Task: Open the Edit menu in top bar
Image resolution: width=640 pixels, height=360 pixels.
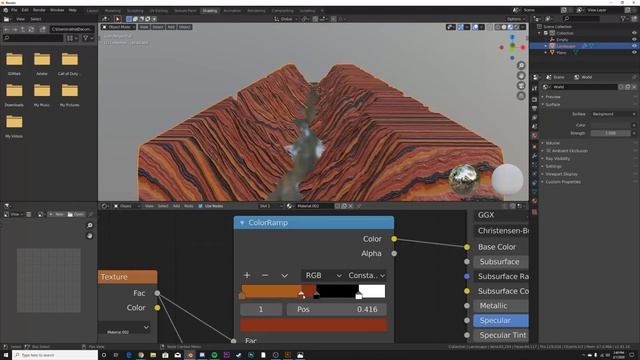Action: (x=25, y=10)
